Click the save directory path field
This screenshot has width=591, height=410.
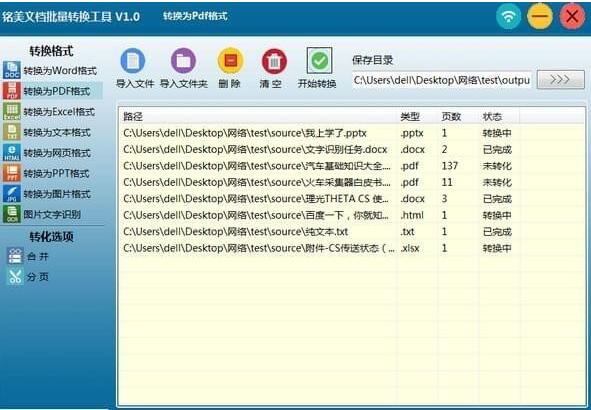[x=442, y=80]
